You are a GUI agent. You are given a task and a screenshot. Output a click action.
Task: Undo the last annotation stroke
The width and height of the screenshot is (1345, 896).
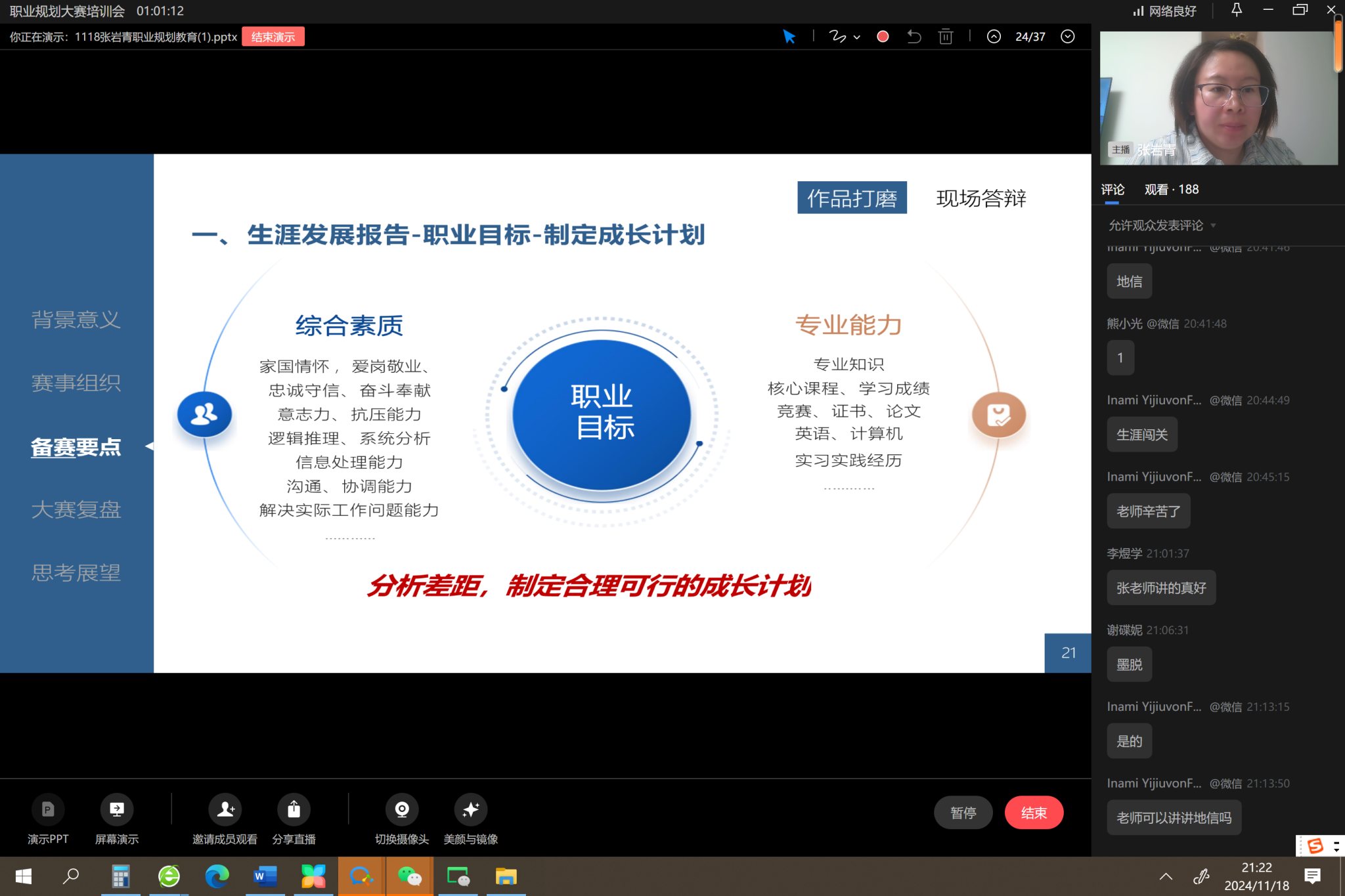[914, 37]
